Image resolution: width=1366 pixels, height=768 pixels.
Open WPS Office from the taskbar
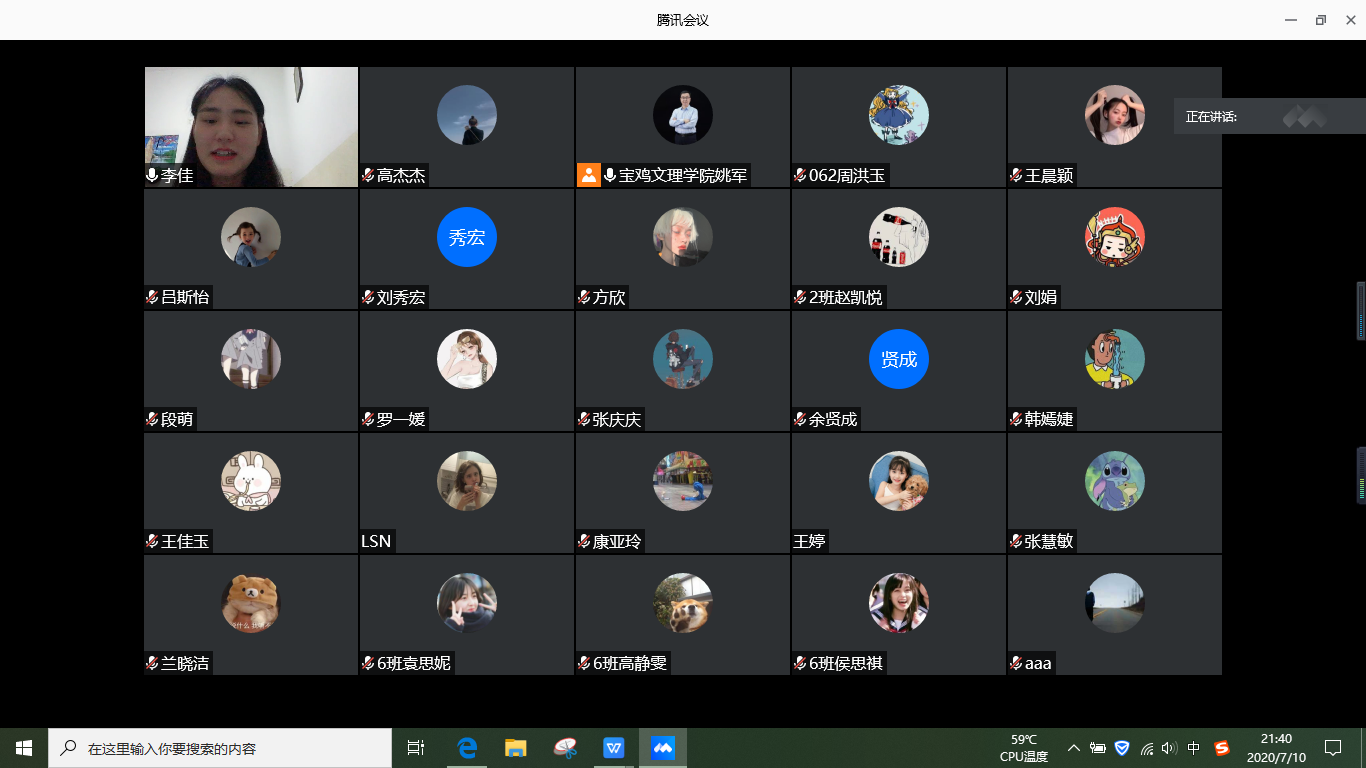click(x=613, y=748)
